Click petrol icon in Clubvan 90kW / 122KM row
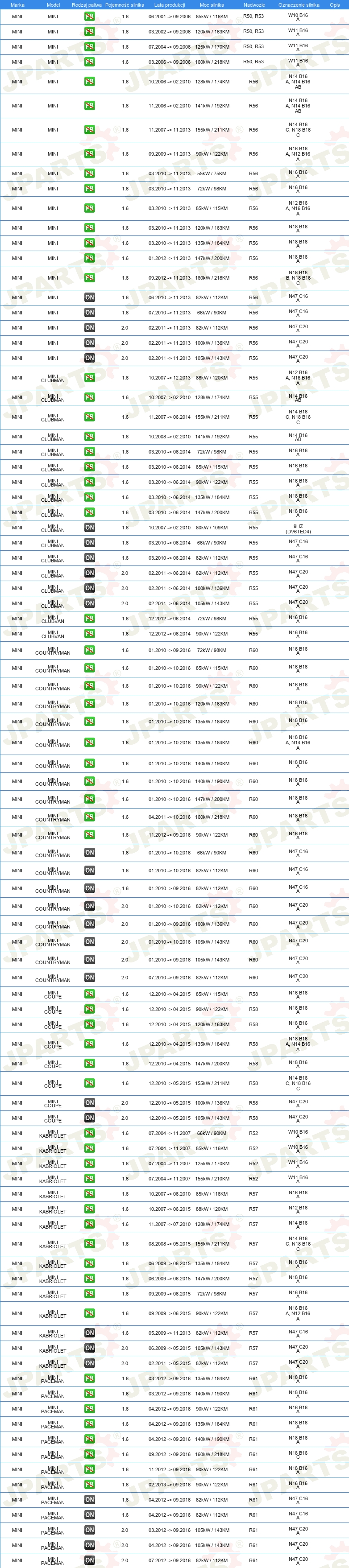 tap(90, 634)
